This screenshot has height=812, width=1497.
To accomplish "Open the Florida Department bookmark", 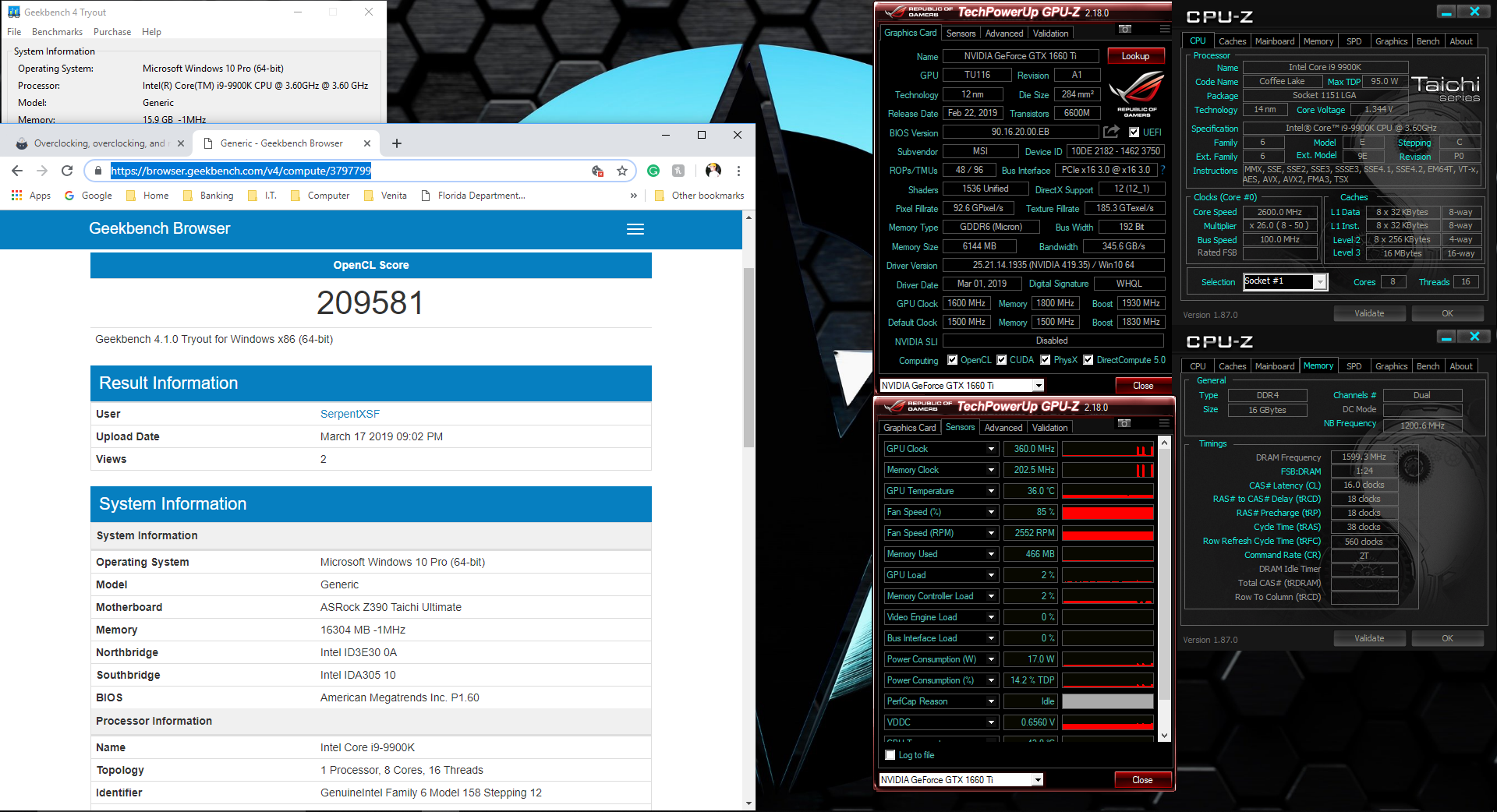I will point(473,196).
